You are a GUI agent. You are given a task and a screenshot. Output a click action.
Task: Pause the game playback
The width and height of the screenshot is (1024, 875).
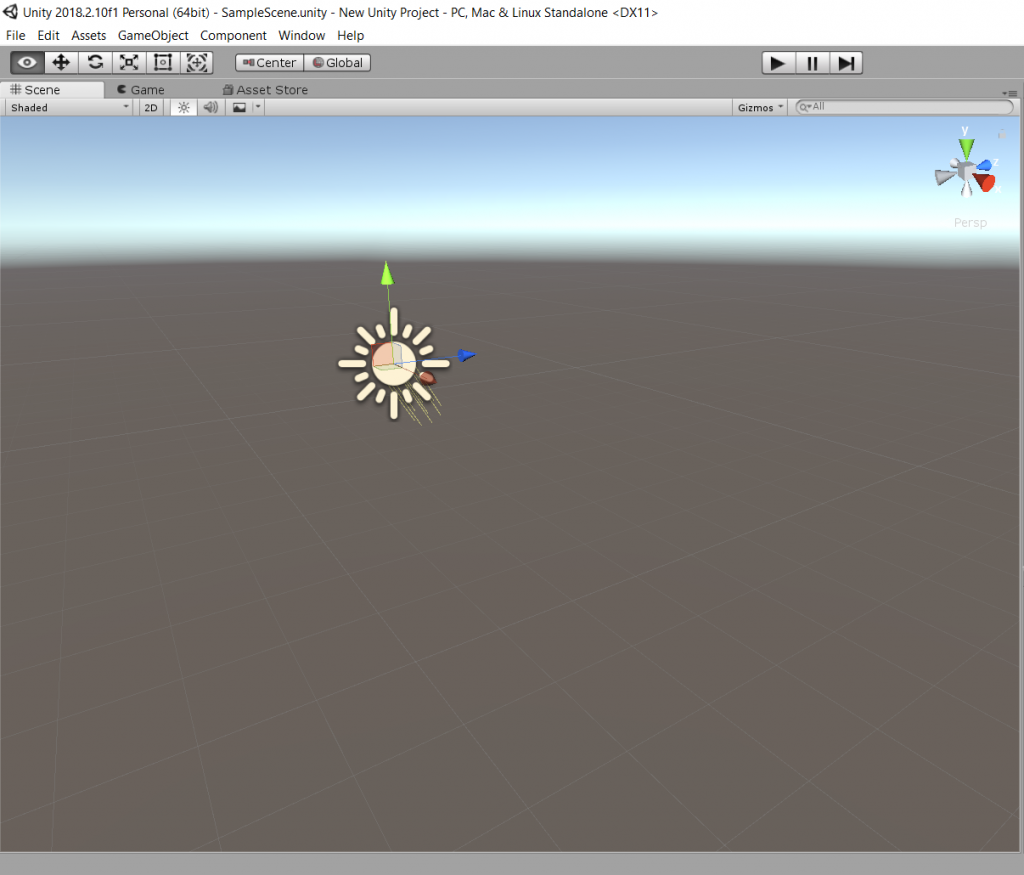[812, 63]
